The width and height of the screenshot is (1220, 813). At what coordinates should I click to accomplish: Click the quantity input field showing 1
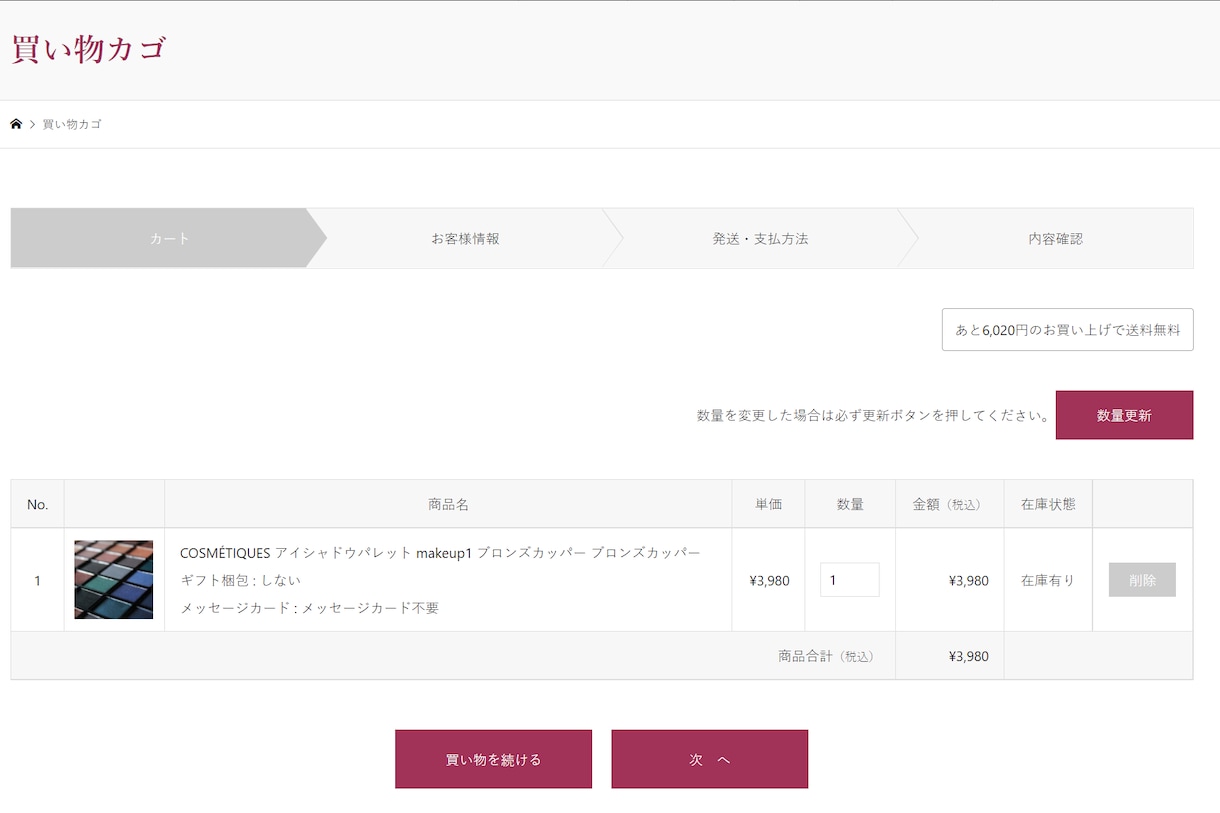tap(849, 580)
